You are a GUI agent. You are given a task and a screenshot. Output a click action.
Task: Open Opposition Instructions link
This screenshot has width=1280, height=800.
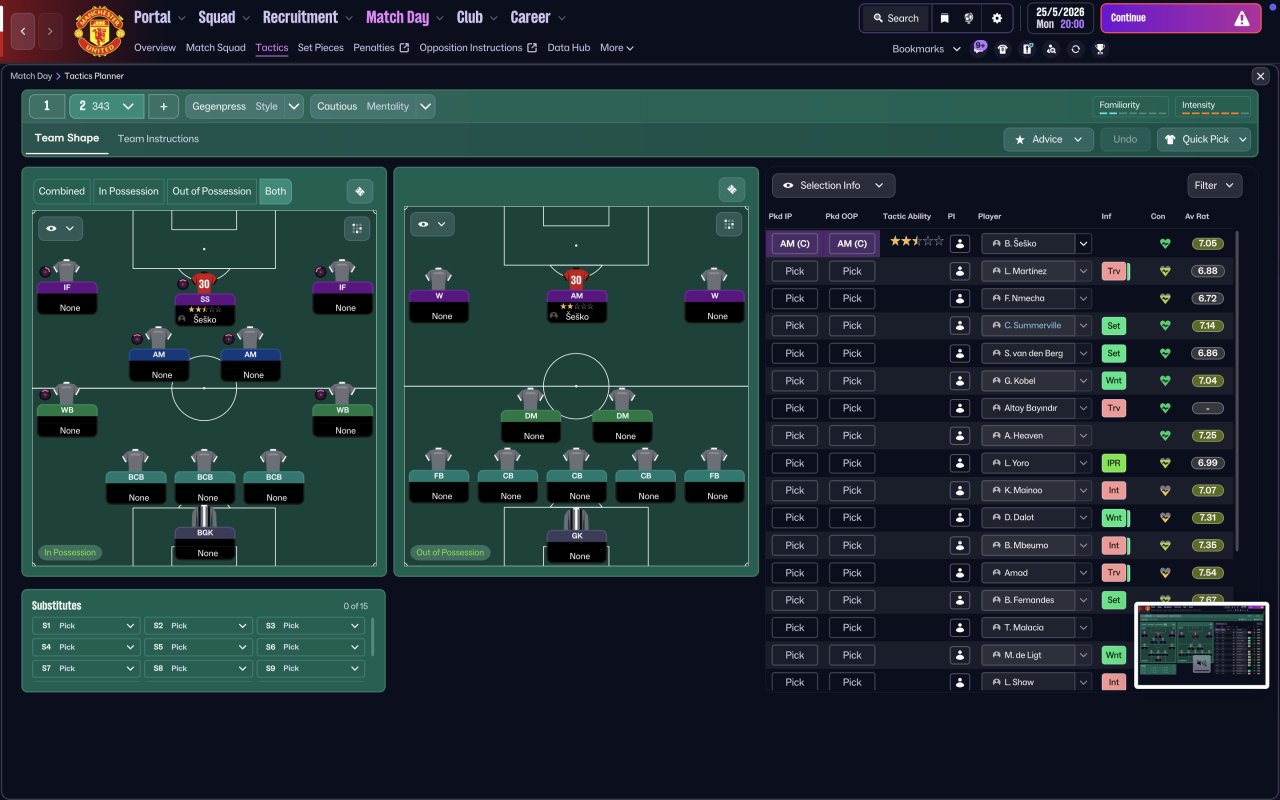478,47
